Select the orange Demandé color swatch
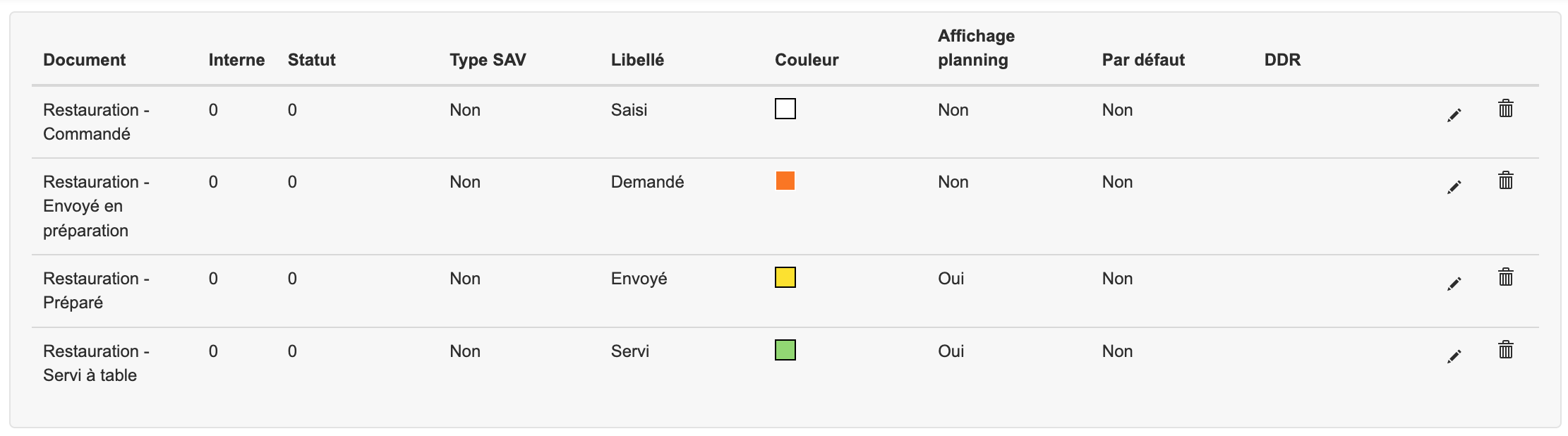Screen dimensions: 1568x436 coord(785,181)
